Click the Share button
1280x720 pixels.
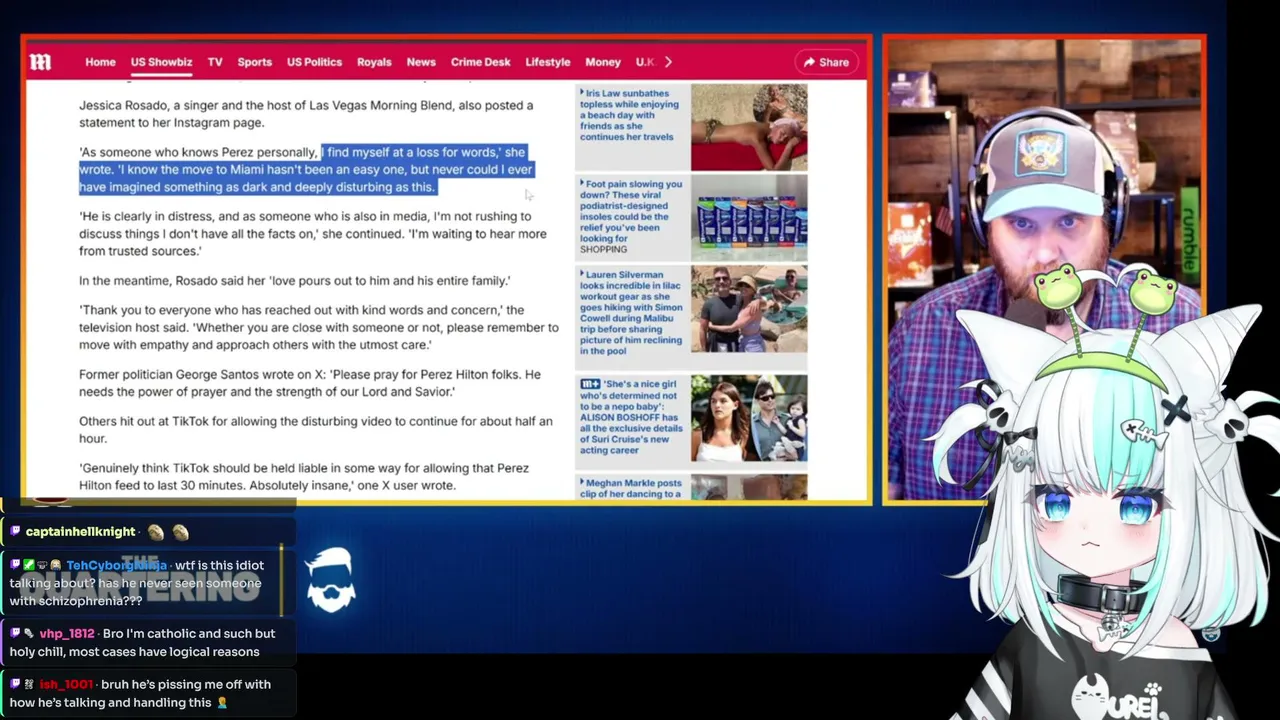click(826, 62)
